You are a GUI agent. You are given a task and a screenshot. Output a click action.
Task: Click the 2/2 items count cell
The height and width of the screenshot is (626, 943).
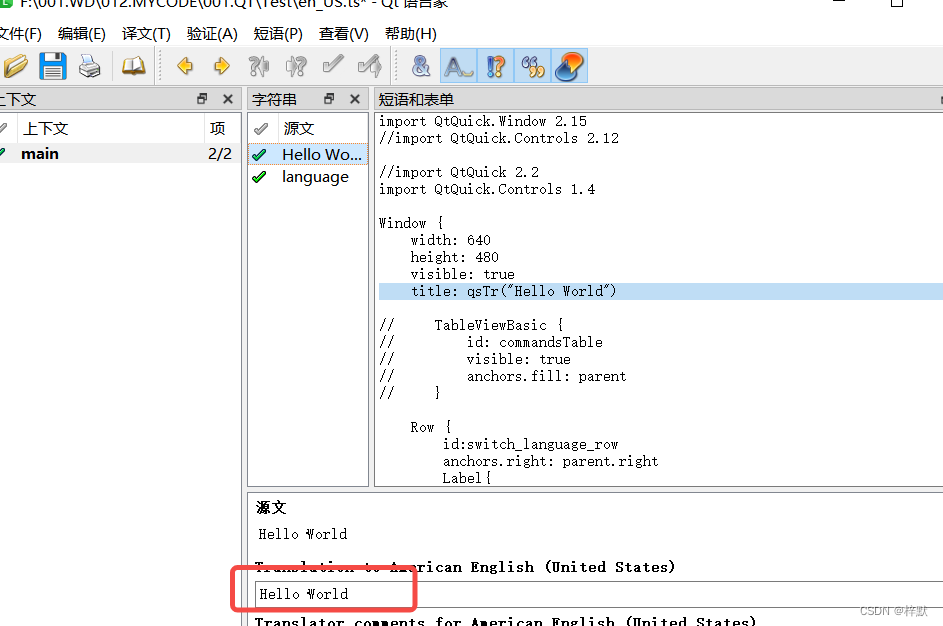[x=220, y=154]
